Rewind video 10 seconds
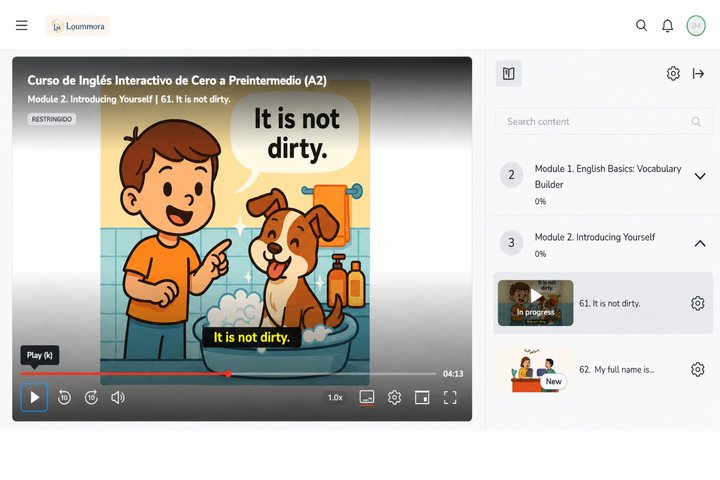 [x=64, y=397]
